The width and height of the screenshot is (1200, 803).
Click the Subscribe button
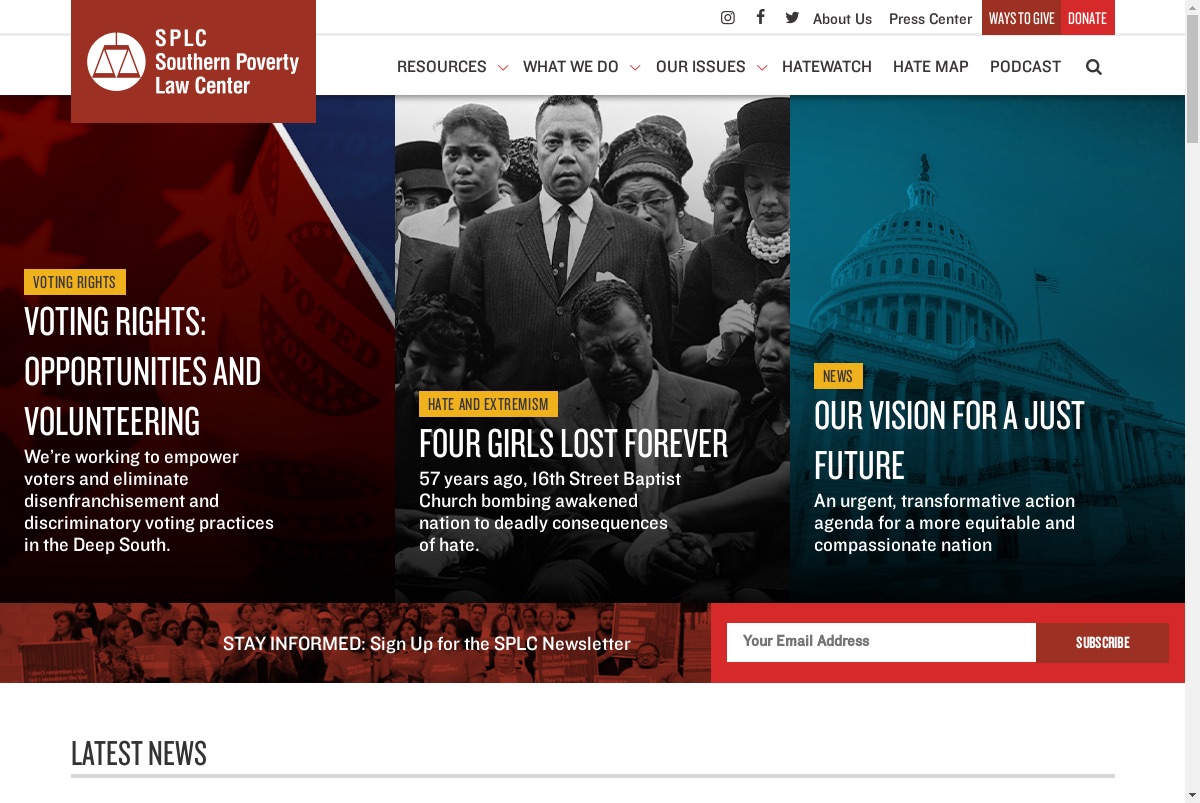[1102, 642]
